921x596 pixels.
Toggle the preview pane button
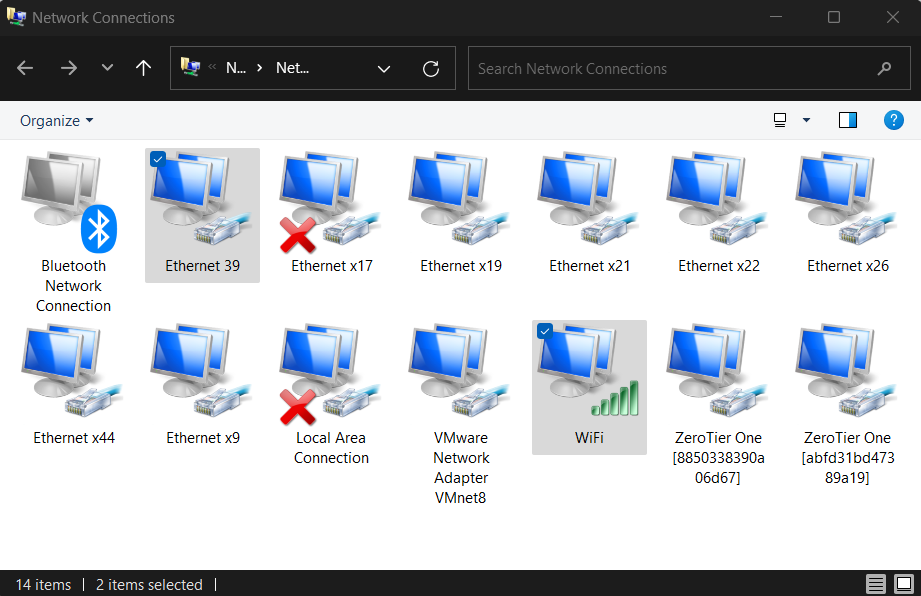click(847, 120)
